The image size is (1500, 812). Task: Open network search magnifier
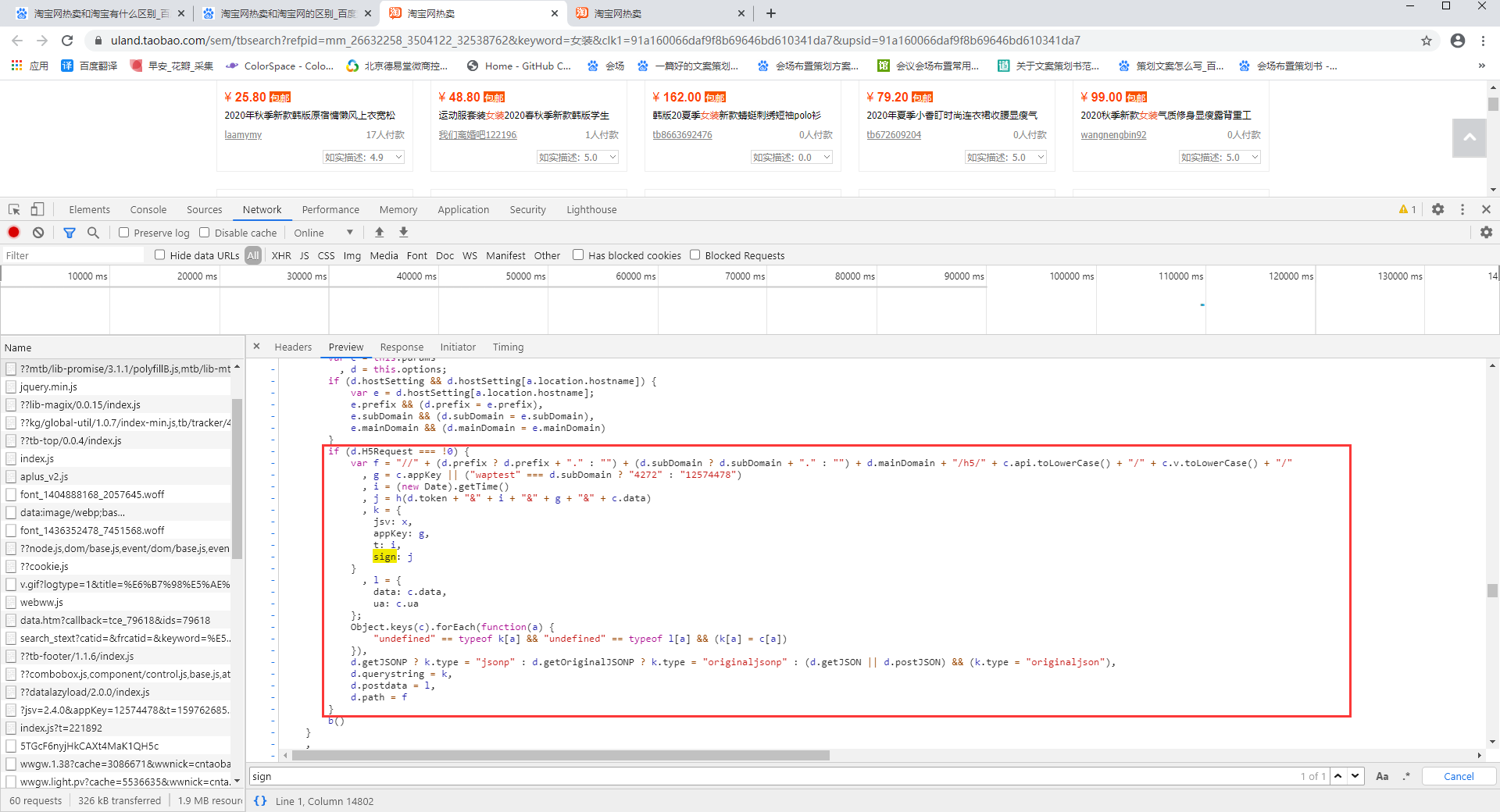(93, 233)
